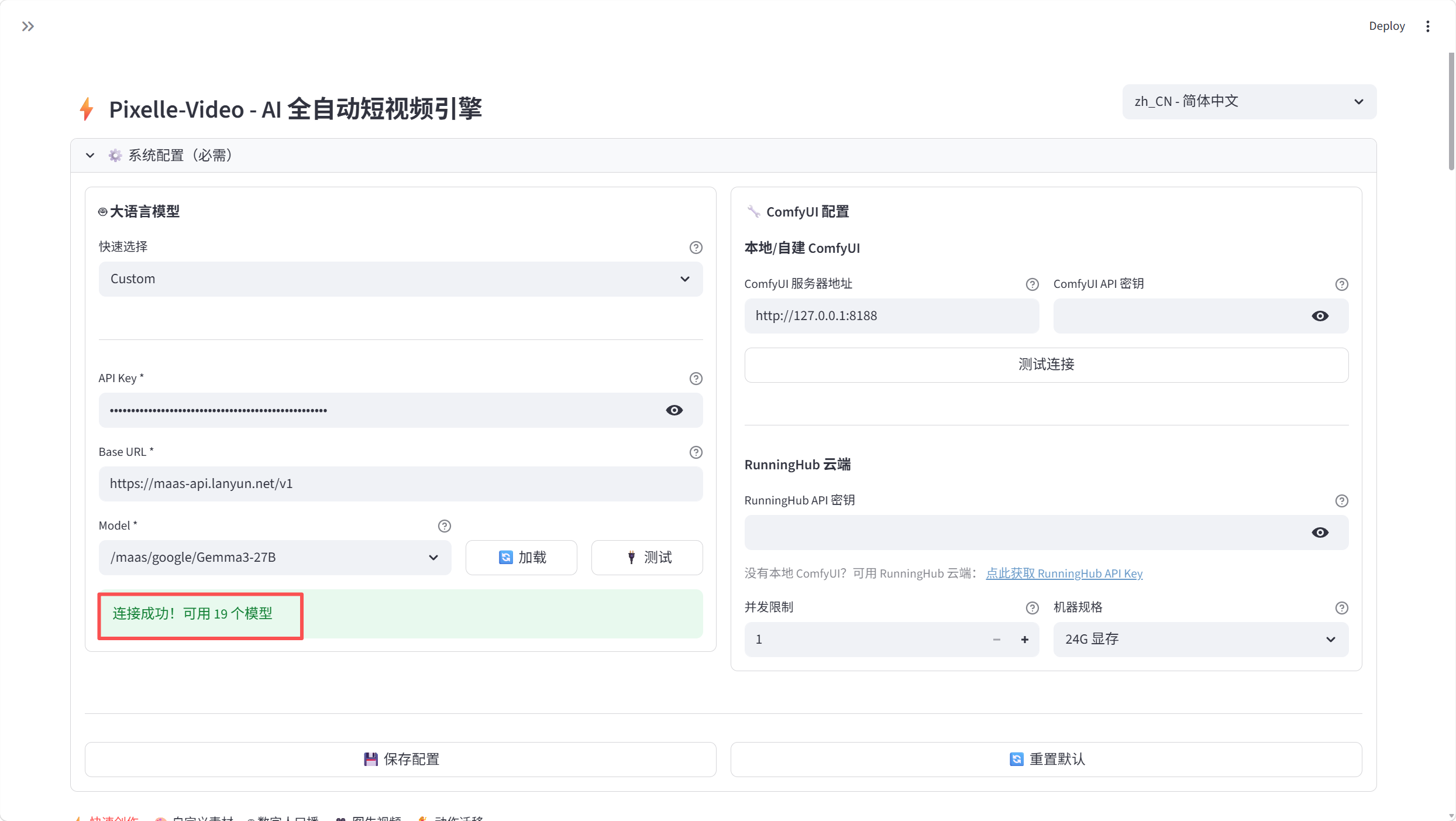This screenshot has width=1456, height=821.
Task: Click the help icon next to API Key
Action: point(696,378)
